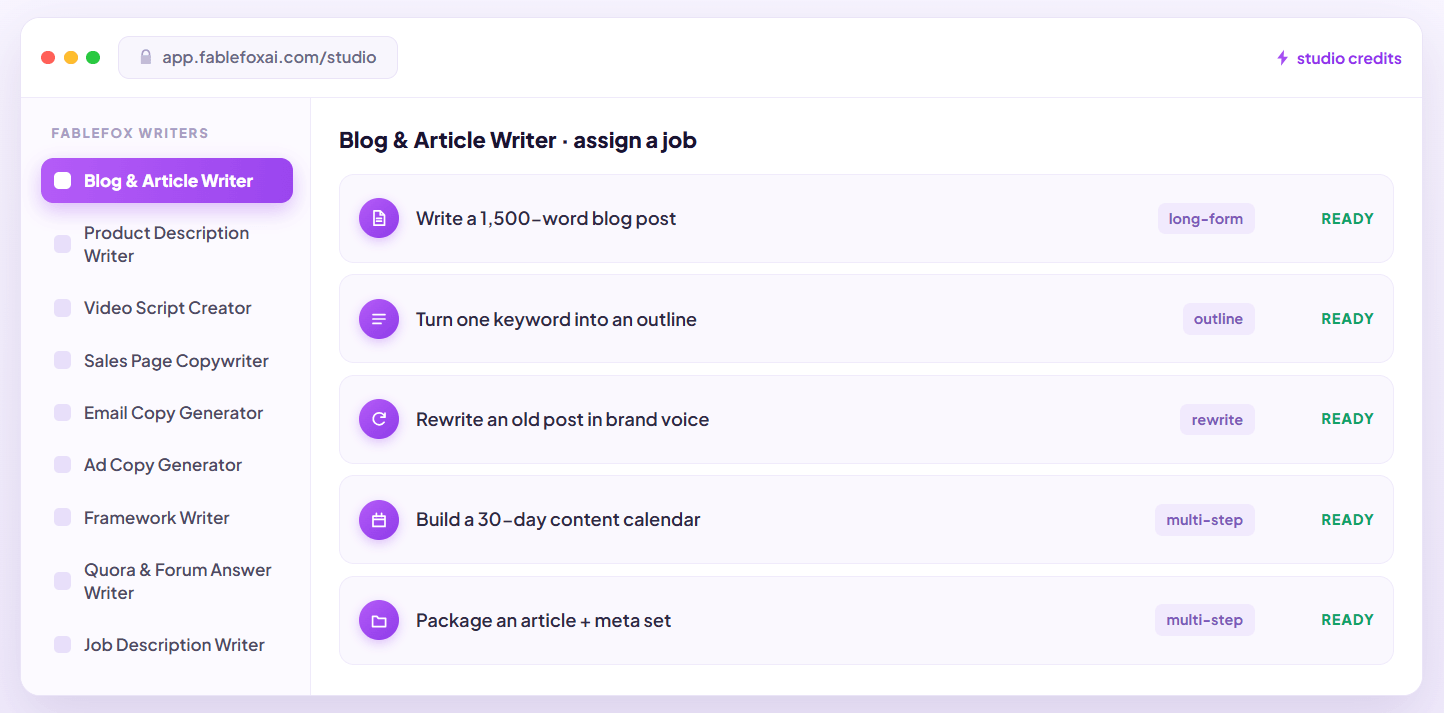Click the lightning bolt icon next to studio credits
This screenshot has height=713, width=1444.
pos(1283,58)
